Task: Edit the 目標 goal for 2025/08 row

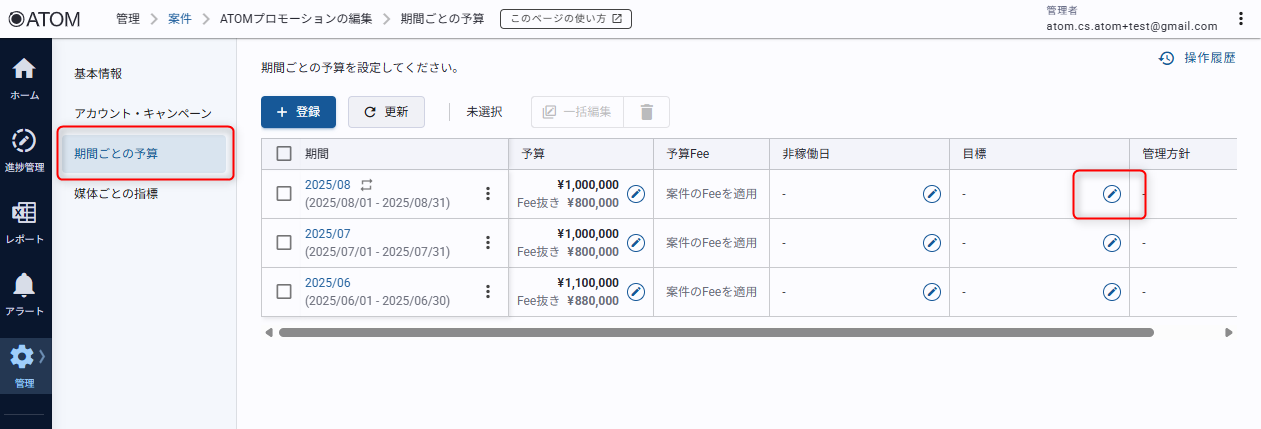Action: point(1111,193)
